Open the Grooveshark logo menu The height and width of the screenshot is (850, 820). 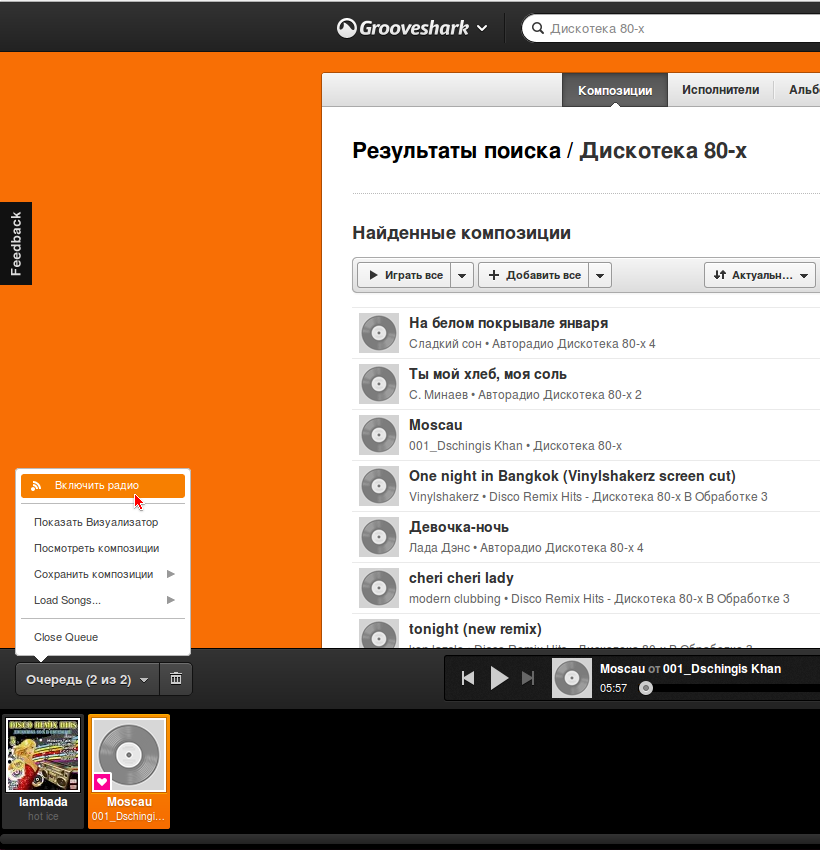(x=412, y=28)
